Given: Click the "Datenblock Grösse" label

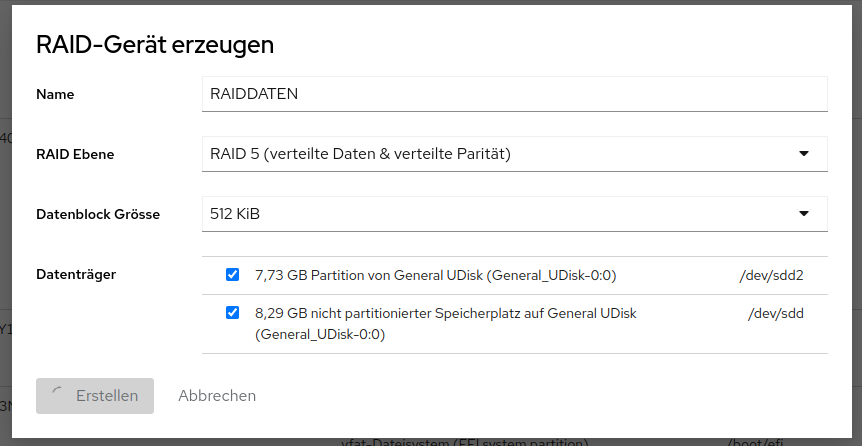Looking at the screenshot, I should point(98,214).
